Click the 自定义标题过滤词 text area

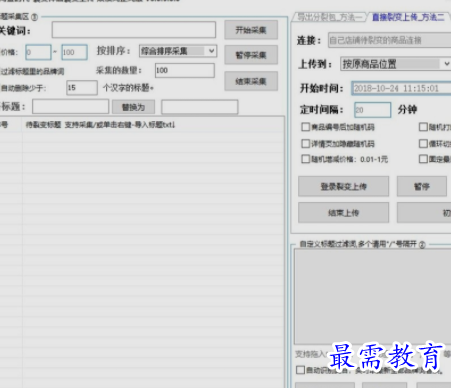click(372, 296)
